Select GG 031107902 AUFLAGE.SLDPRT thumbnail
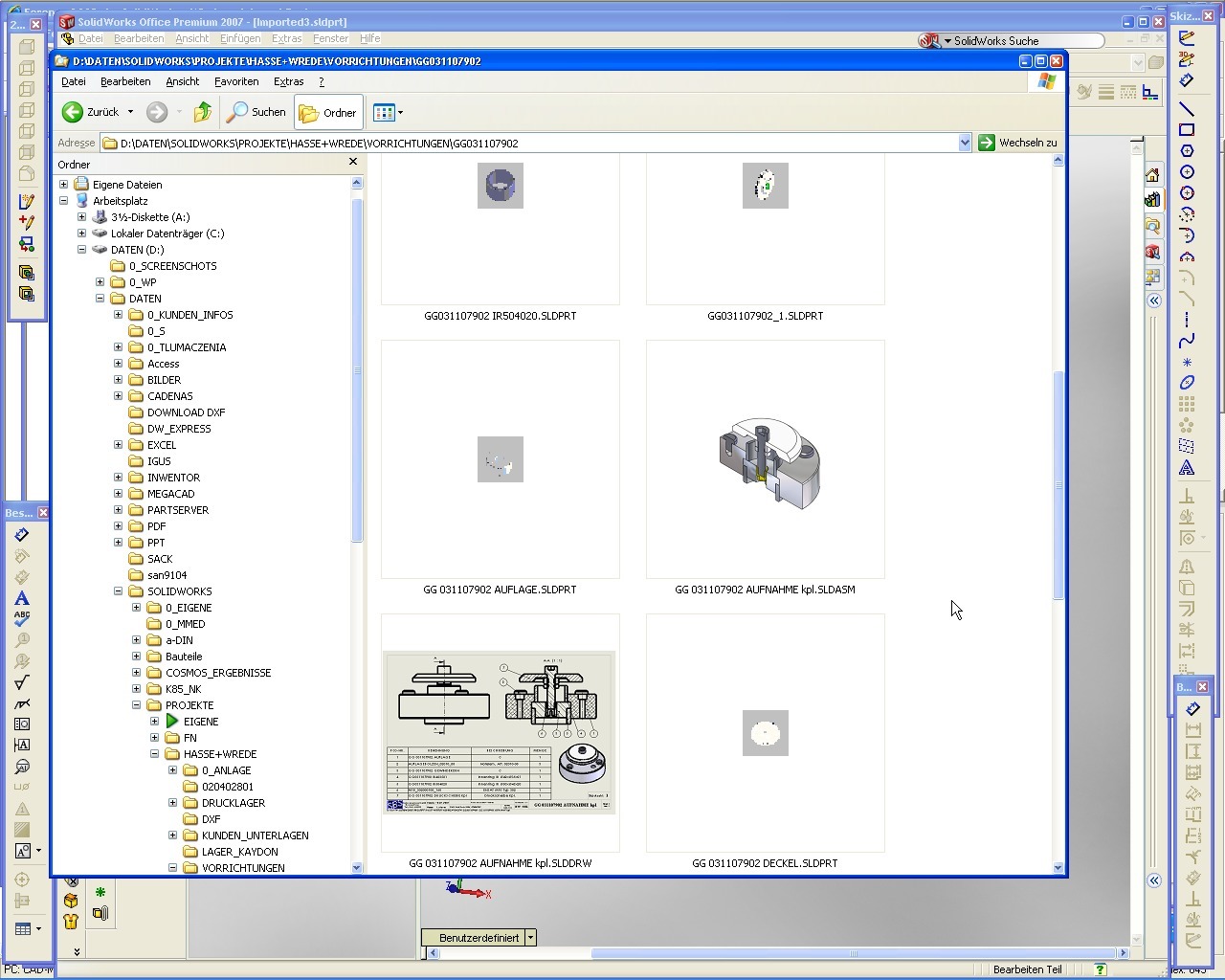 tap(501, 459)
